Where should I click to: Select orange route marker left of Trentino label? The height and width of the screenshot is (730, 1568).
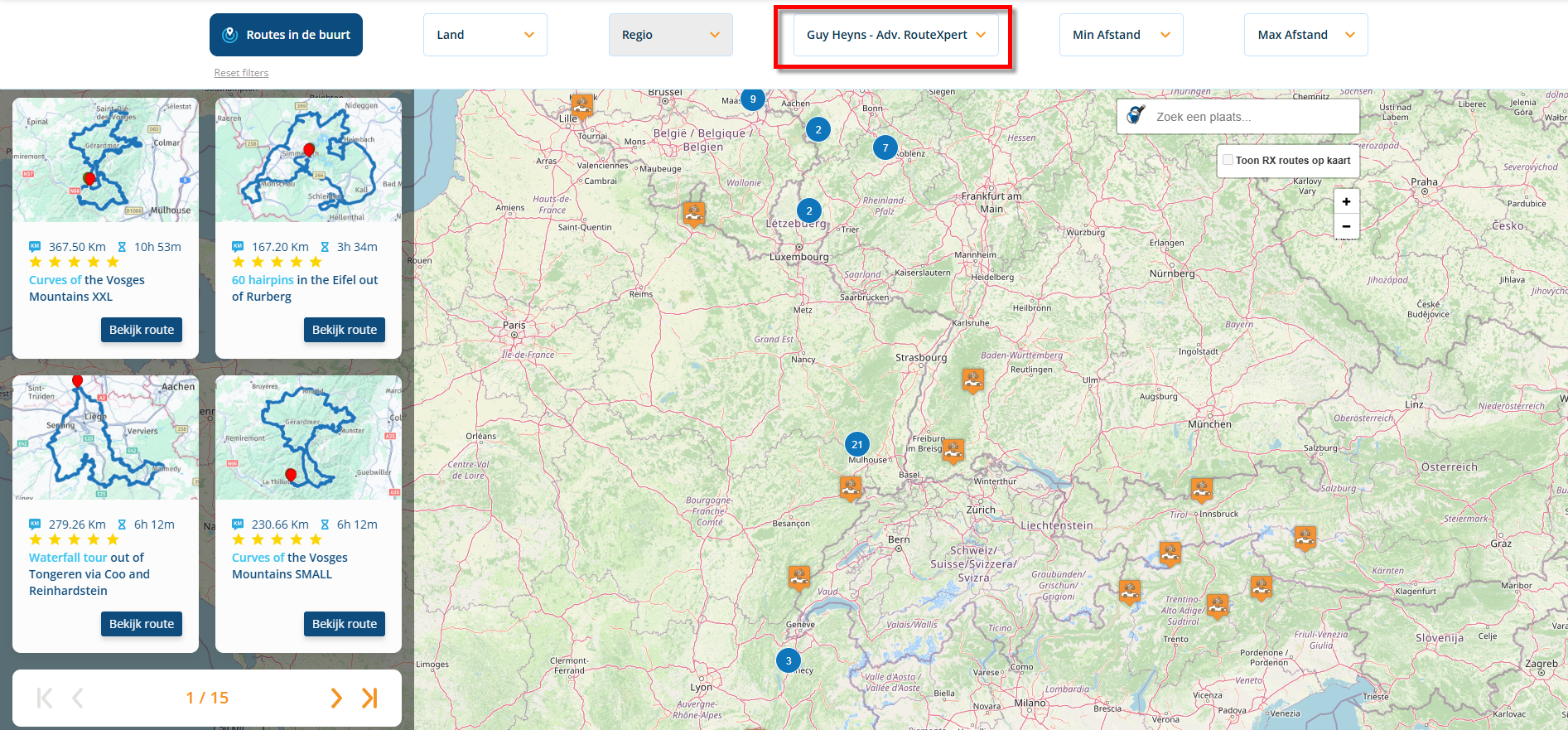pos(1130,592)
